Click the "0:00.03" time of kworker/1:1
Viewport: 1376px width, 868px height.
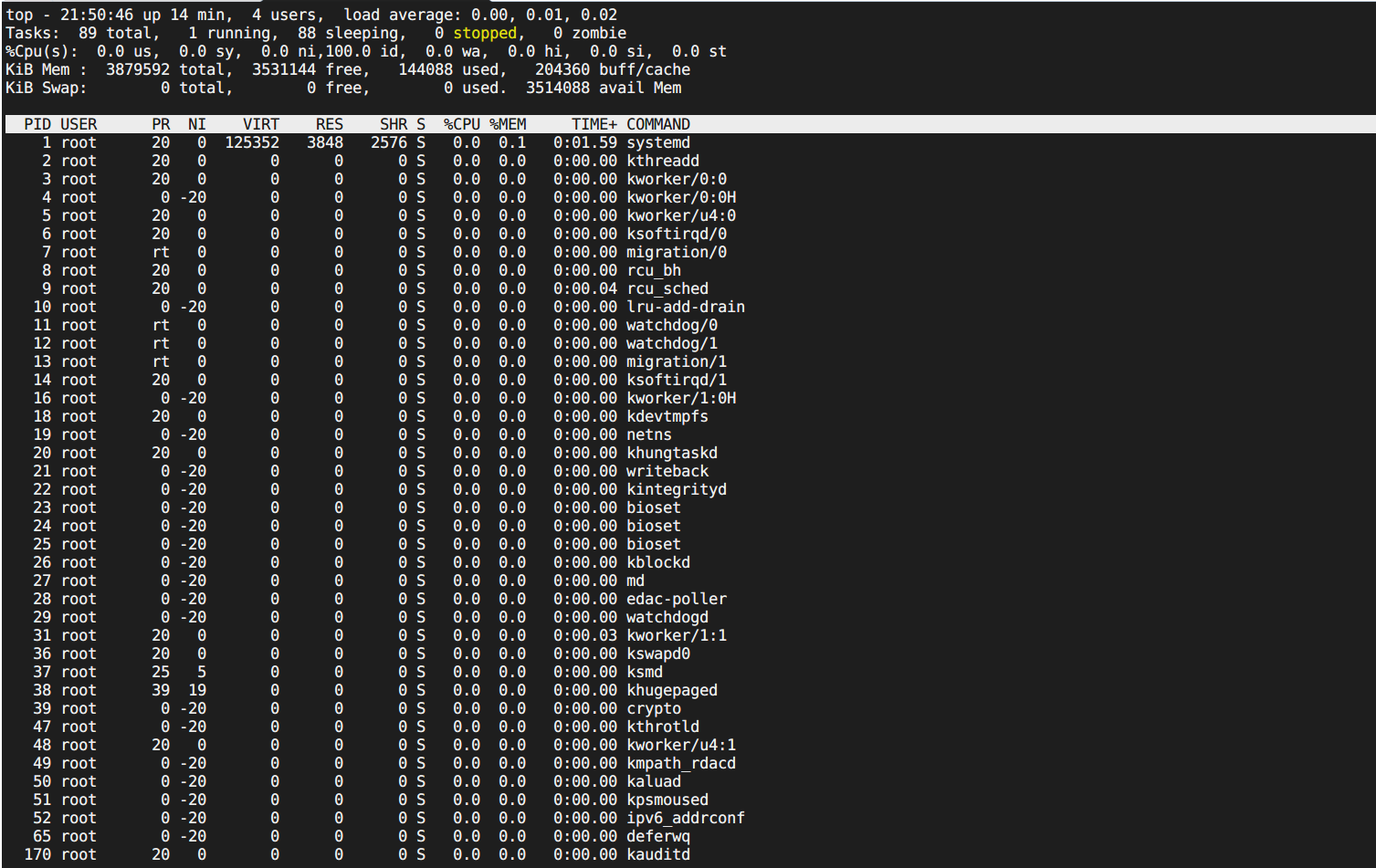(585, 635)
